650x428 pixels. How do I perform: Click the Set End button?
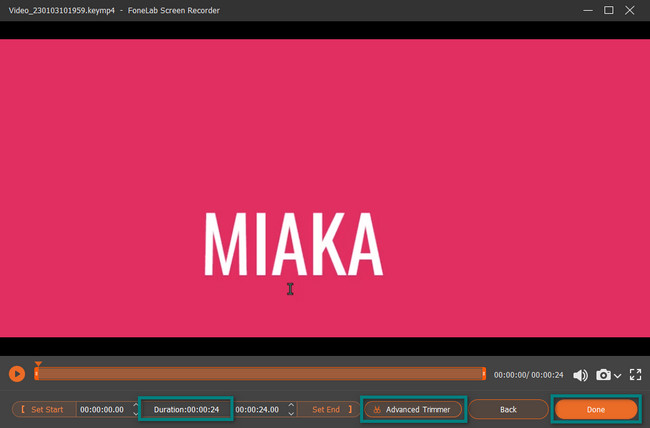330,409
